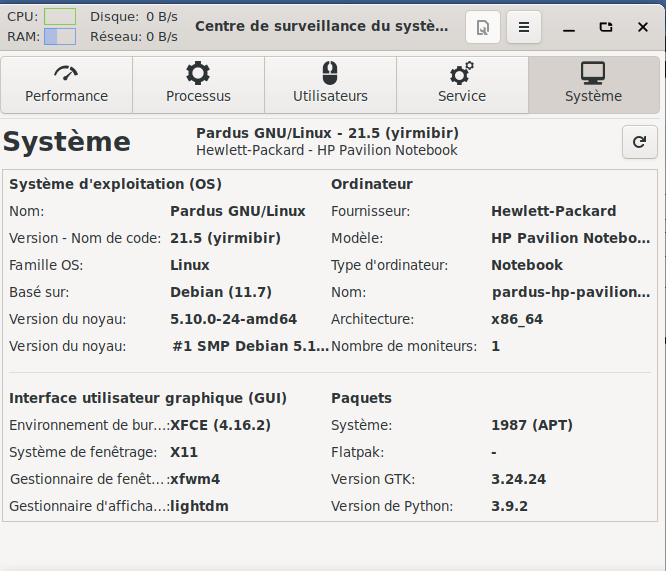Click the truncated value '#1 SMP Debian 5.1...'
The image size is (666, 571).
[x=251, y=346]
